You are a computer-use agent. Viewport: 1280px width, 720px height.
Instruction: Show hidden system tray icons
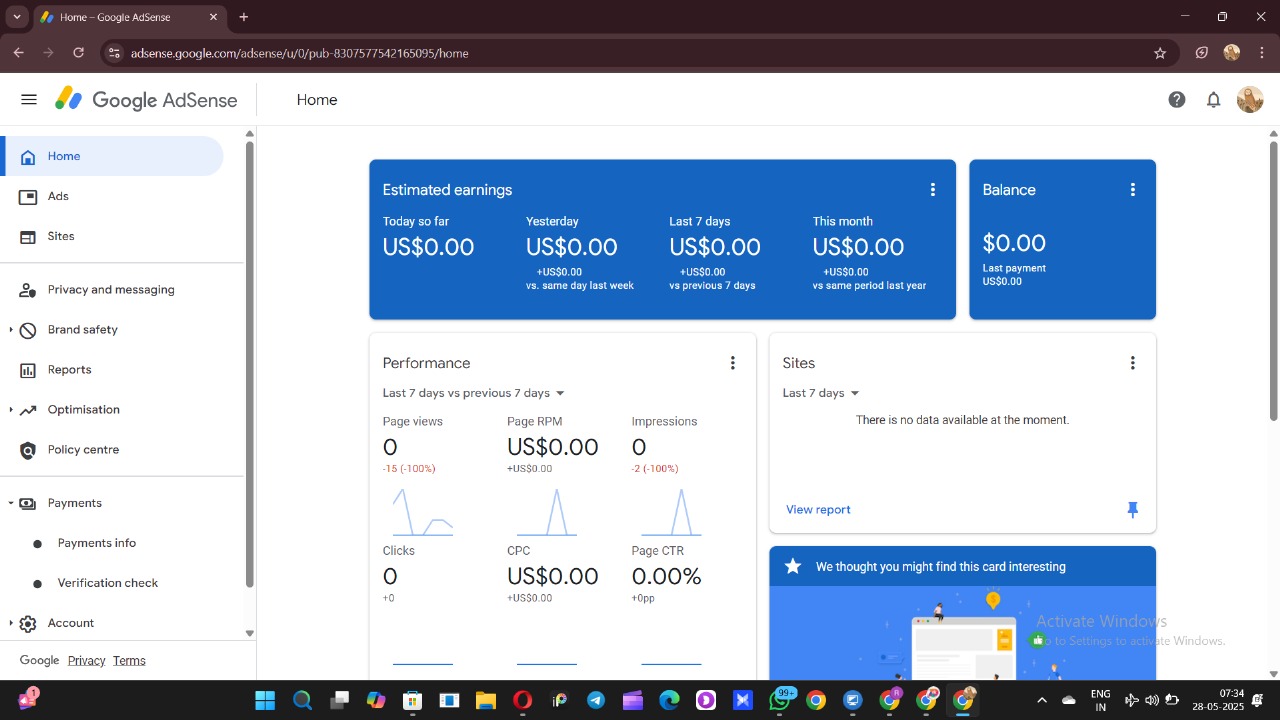pos(1042,700)
